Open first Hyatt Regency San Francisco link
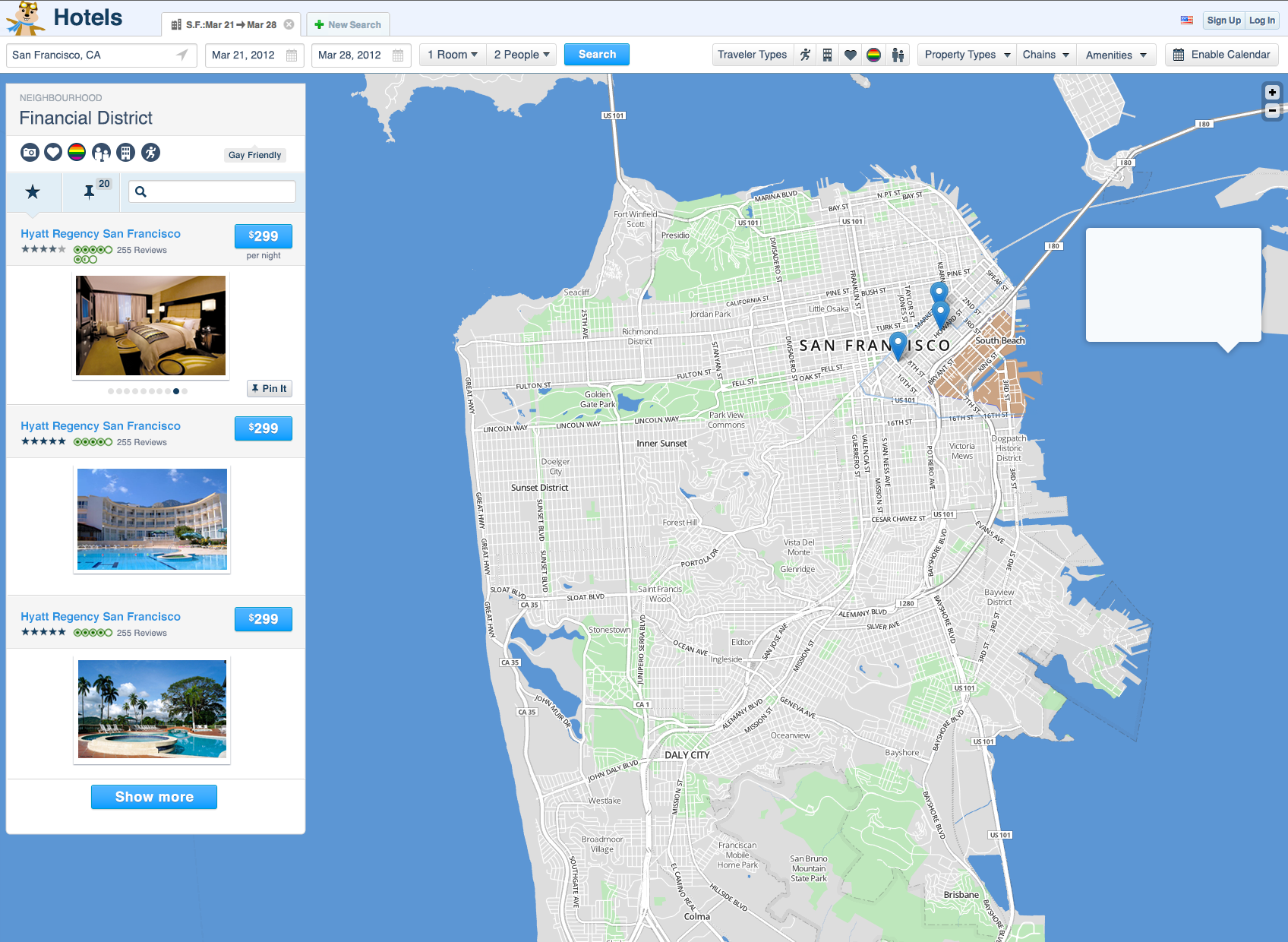 [100, 234]
